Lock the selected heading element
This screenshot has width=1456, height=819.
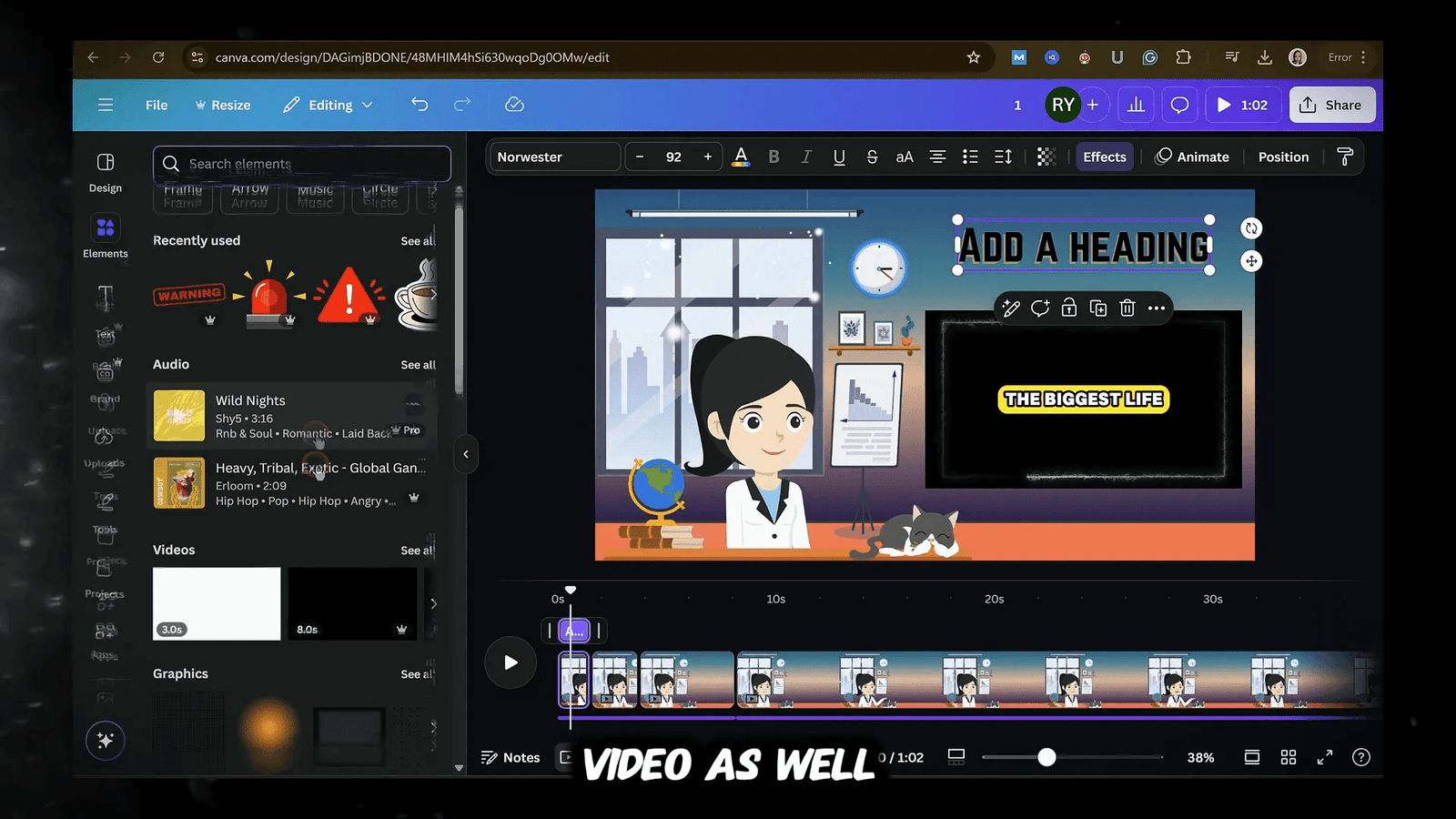tap(1069, 308)
